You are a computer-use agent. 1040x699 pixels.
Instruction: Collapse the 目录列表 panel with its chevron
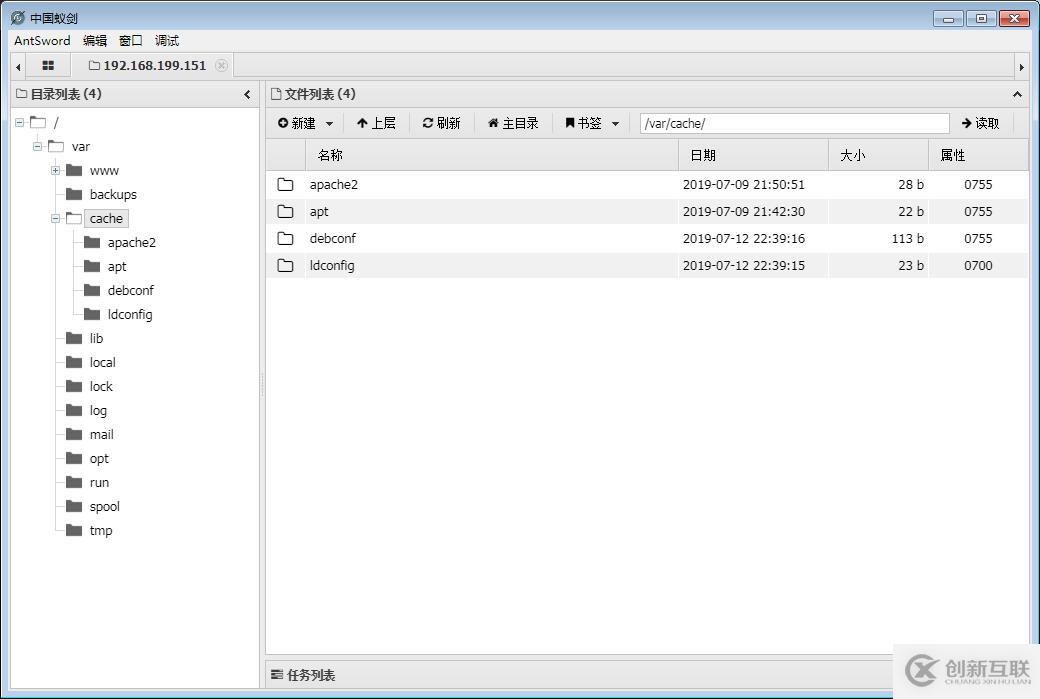coord(247,93)
